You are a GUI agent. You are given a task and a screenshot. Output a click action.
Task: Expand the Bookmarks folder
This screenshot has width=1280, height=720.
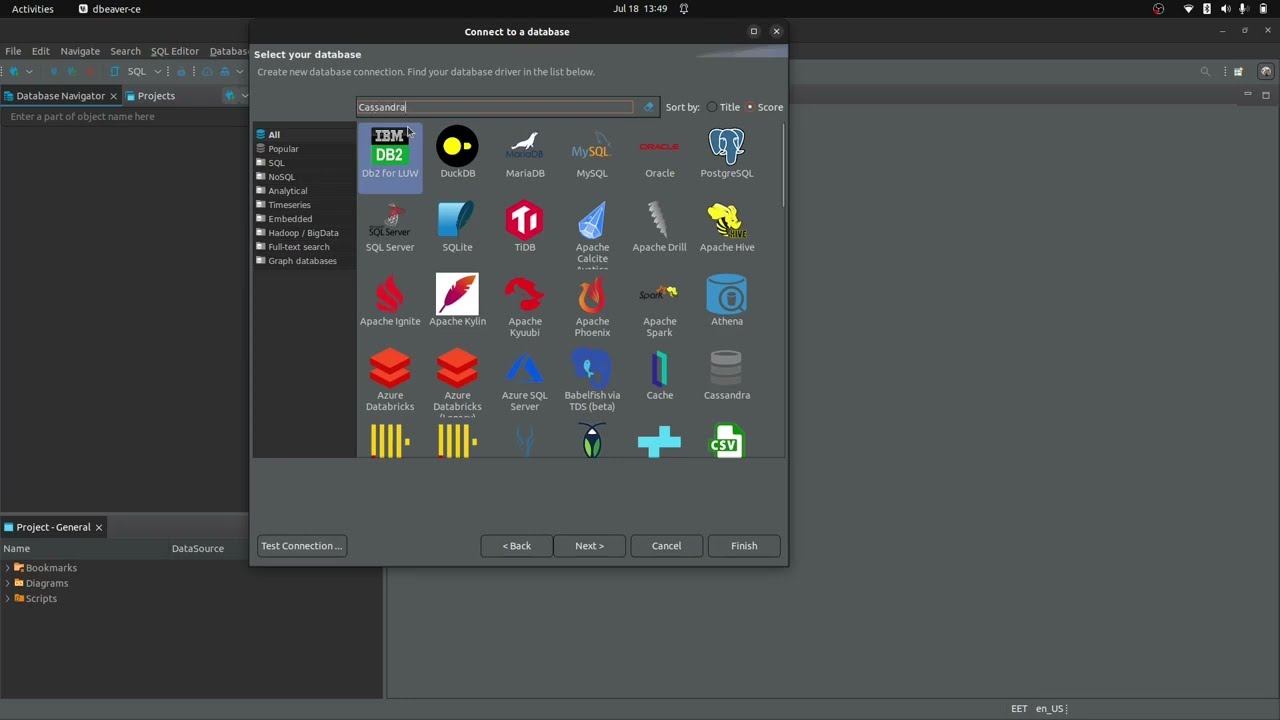(x=8, y=568)
